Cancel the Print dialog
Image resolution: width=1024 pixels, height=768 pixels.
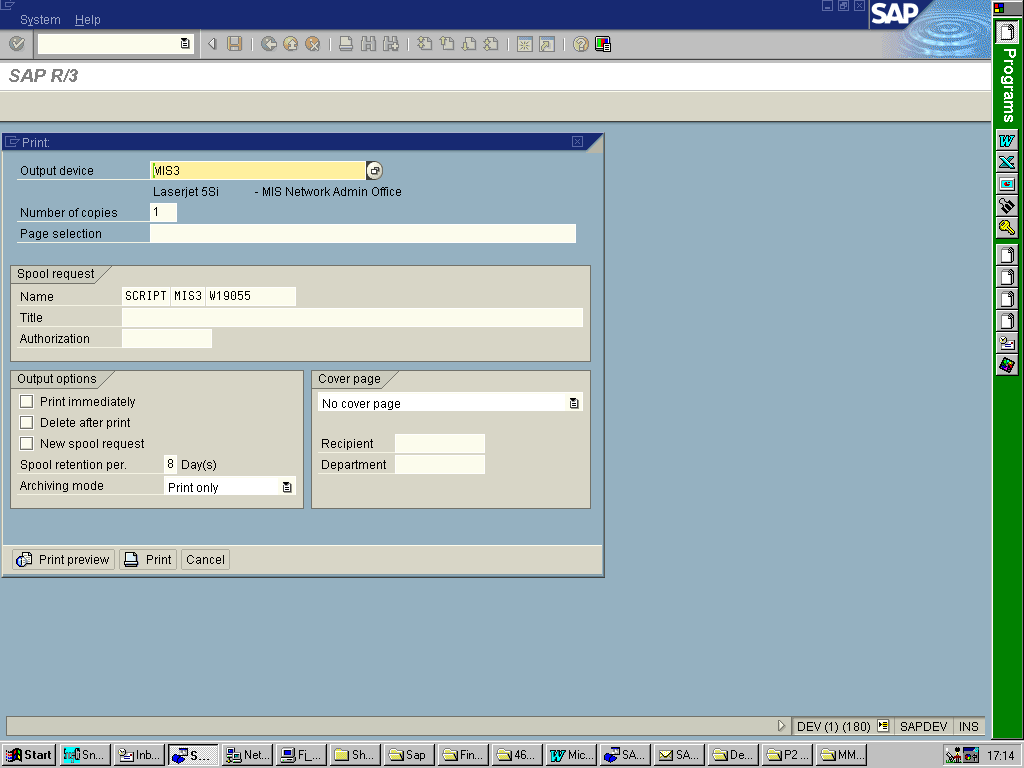click(x=205, y=560)
